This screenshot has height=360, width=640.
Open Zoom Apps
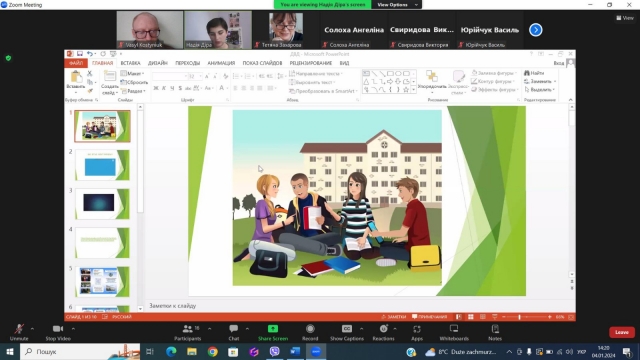[417, 332]
